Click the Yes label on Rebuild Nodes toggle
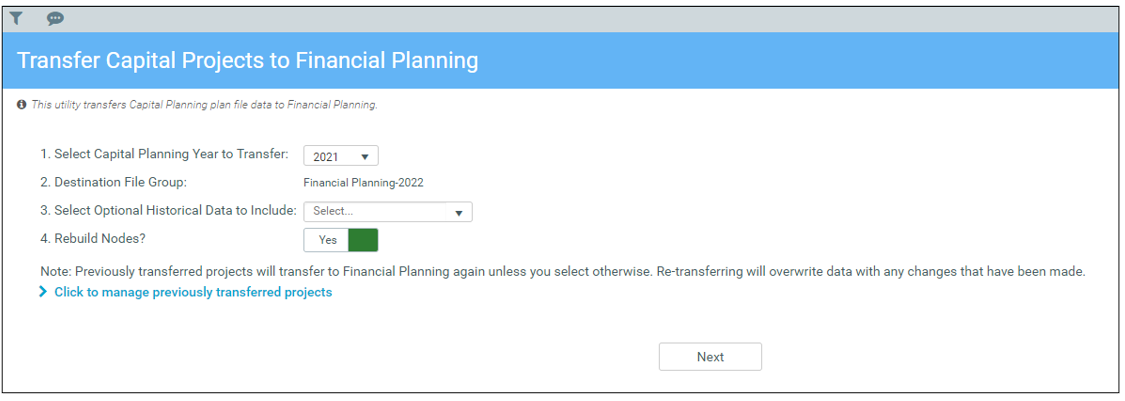The image size is (1125, 401). (327, 240)
